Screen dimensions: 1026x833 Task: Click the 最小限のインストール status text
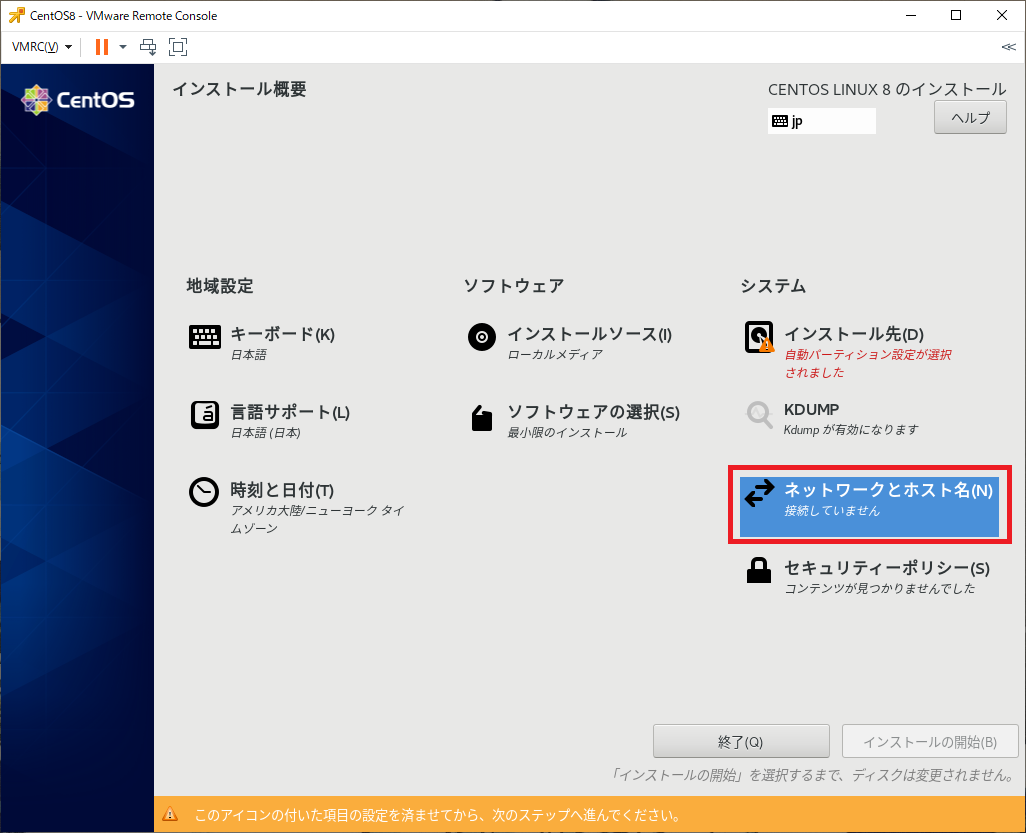(x=567, y=433)
